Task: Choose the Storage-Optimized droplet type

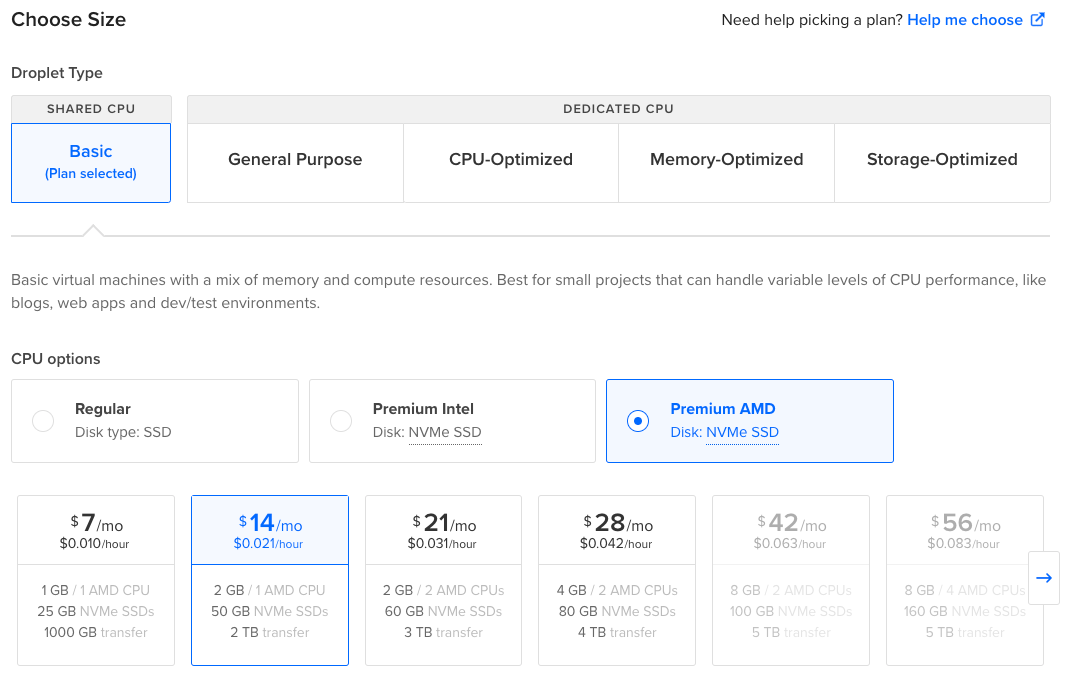Action: click(942, 160)
